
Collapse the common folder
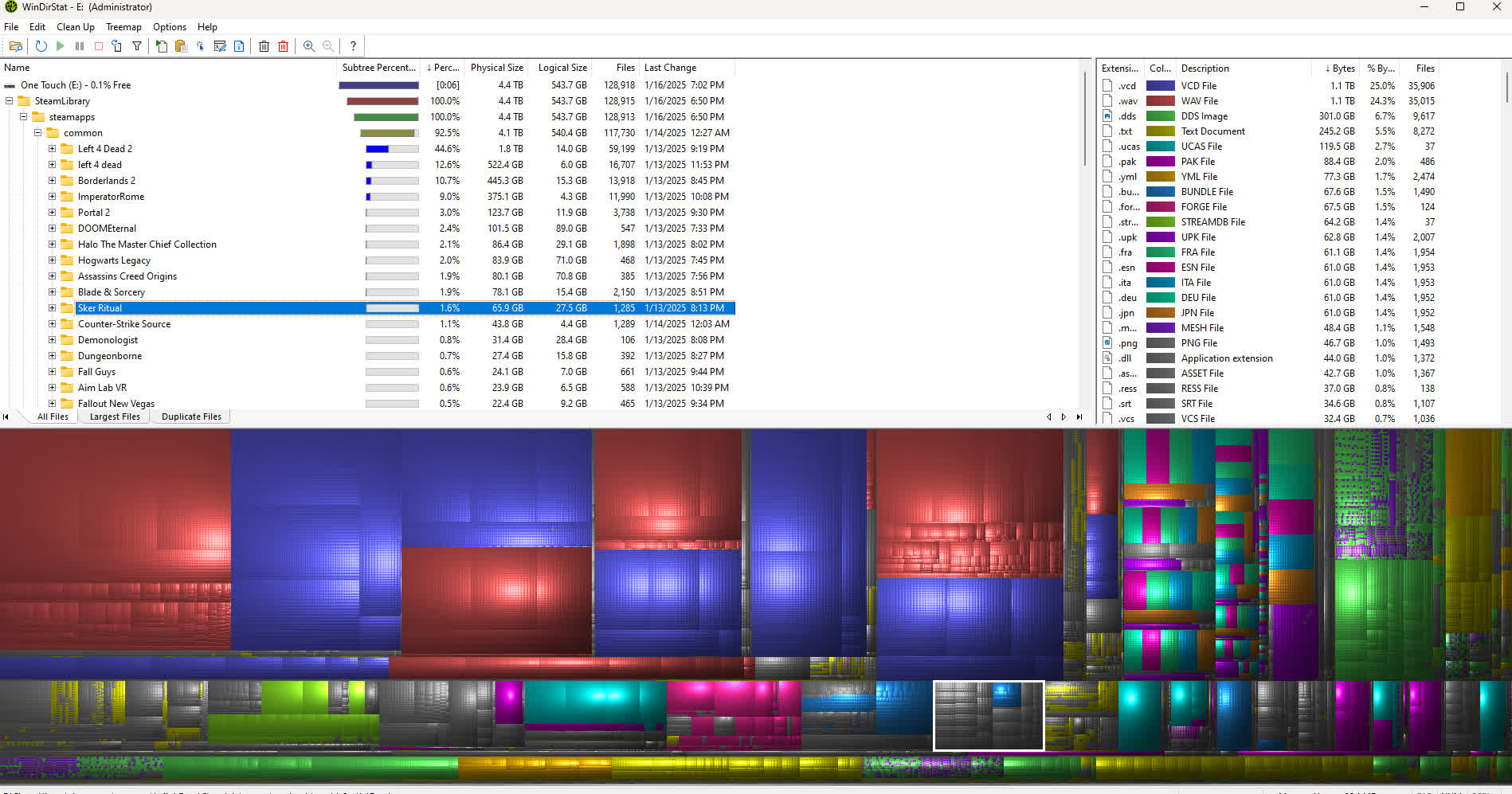(37, 132)
